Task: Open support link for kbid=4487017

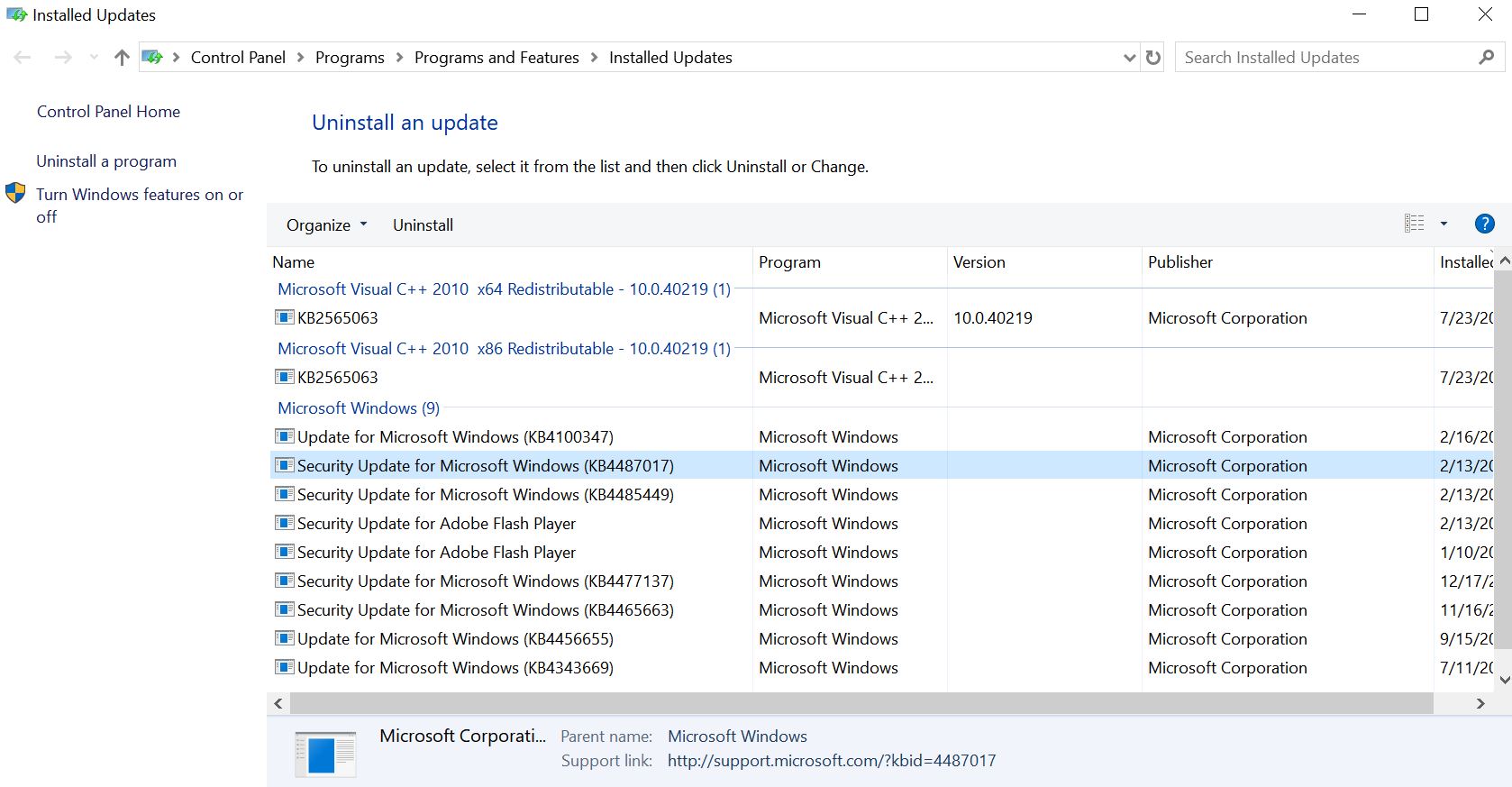Action: pos(832,761)
